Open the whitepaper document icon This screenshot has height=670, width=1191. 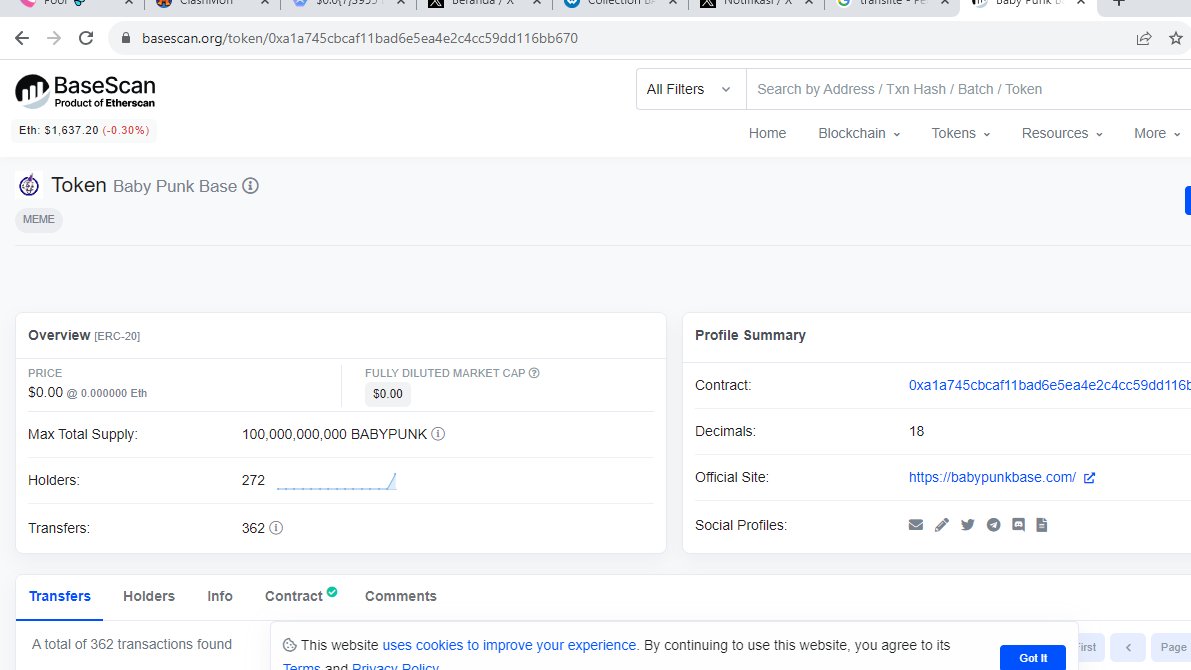1042,525
